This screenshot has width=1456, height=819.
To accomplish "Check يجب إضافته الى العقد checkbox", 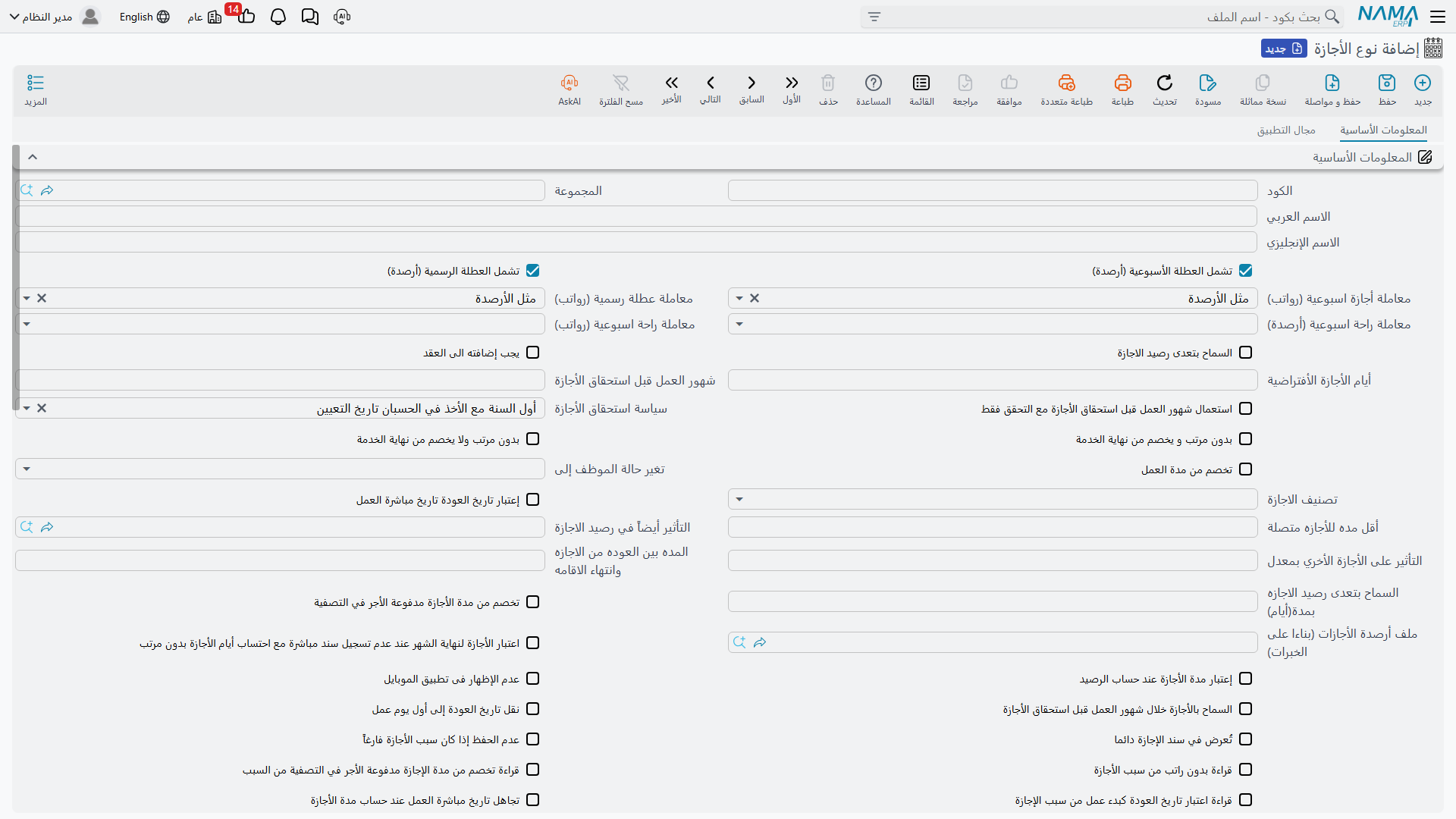I will (x=532, y=353).
